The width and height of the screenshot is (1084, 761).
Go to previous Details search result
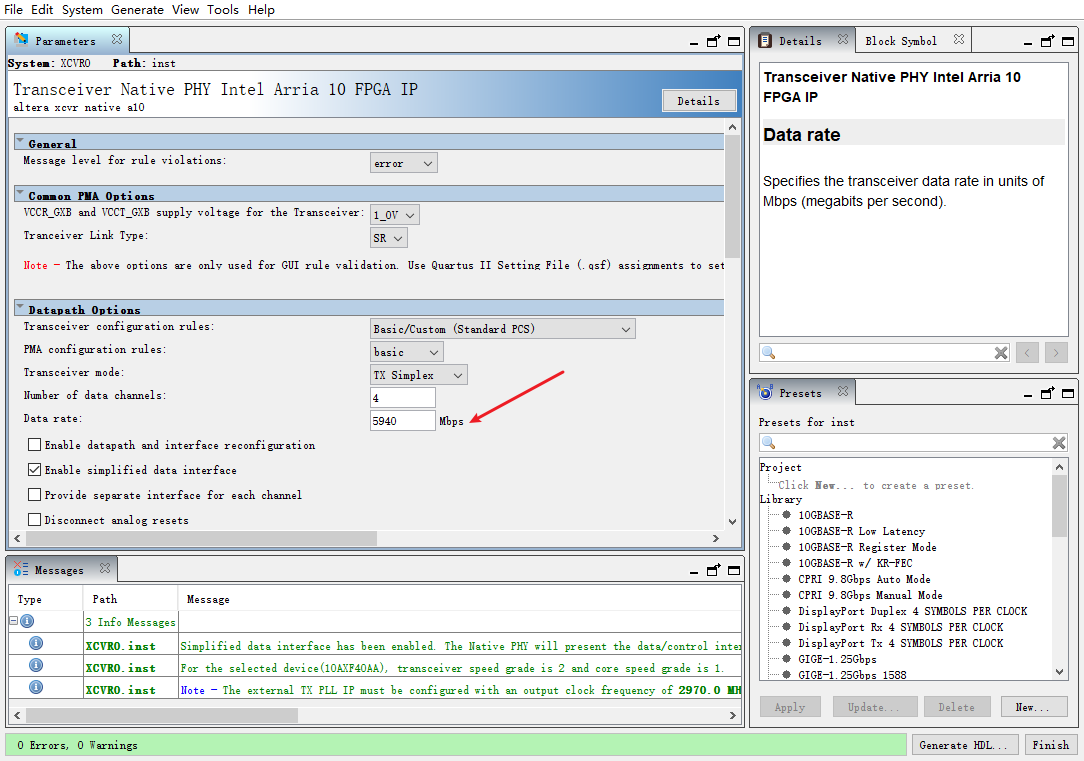point(1027,353)
